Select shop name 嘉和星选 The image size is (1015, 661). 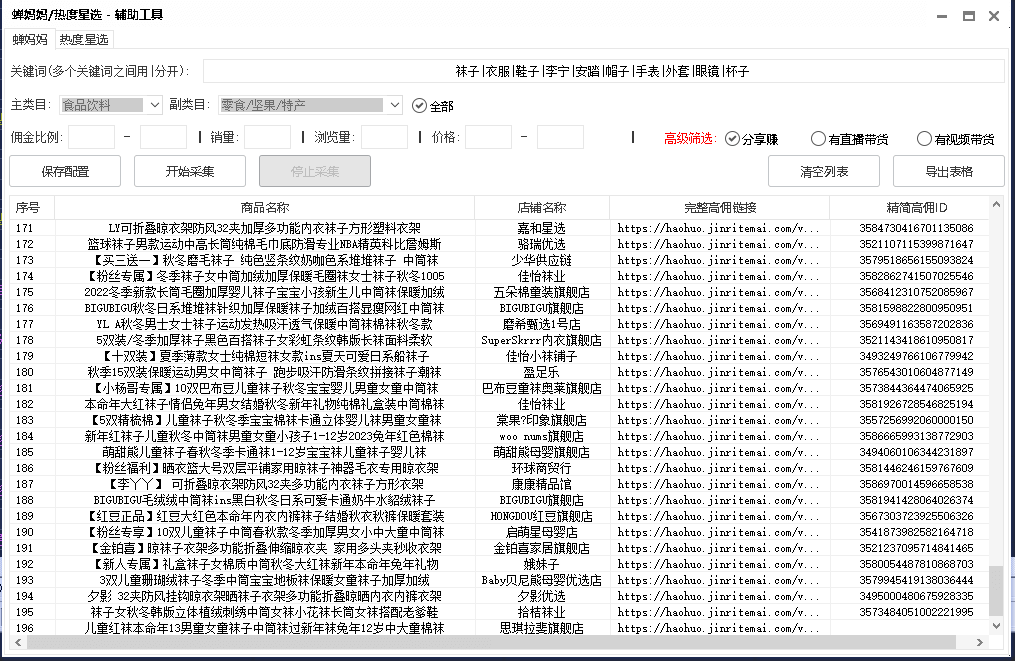coord(542,228)
